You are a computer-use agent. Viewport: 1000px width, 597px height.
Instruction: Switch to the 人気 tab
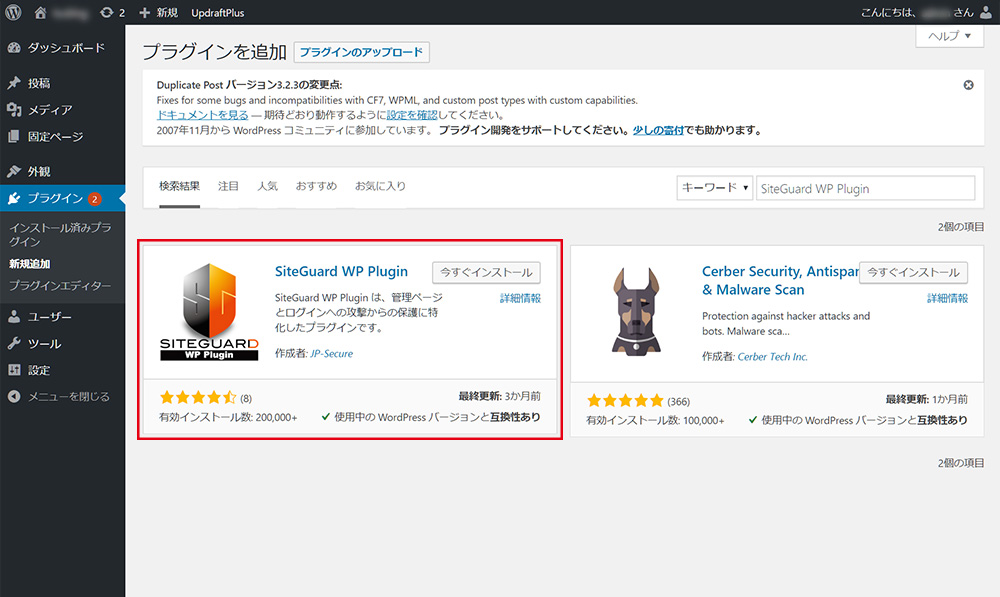coord(267,186)
